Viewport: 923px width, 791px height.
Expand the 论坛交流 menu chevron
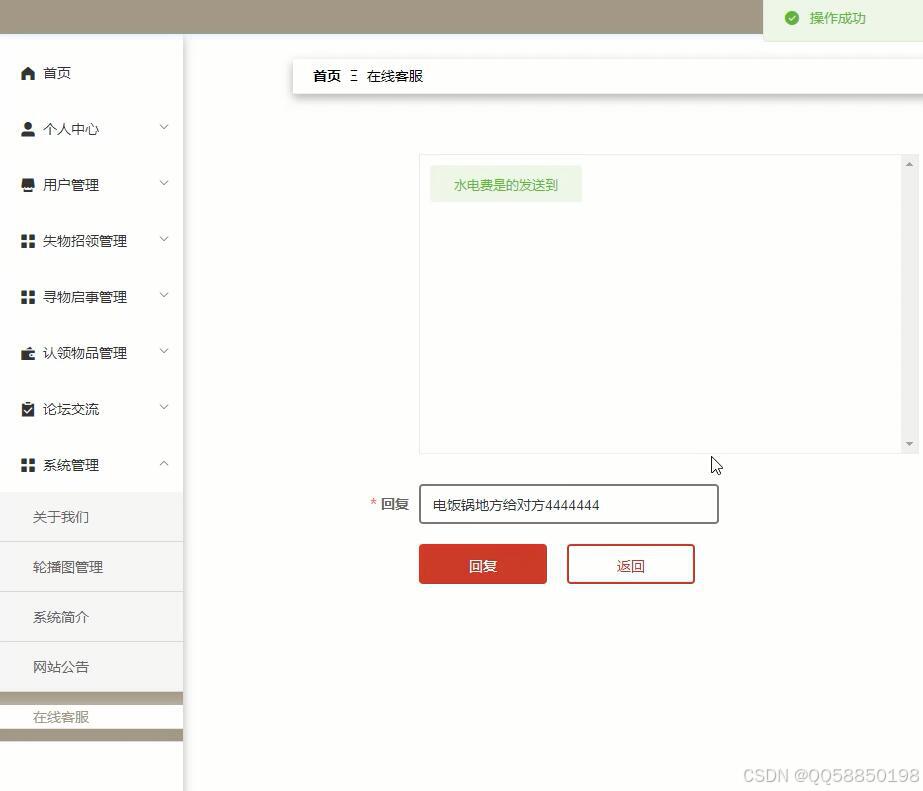(x=164, y=407)
